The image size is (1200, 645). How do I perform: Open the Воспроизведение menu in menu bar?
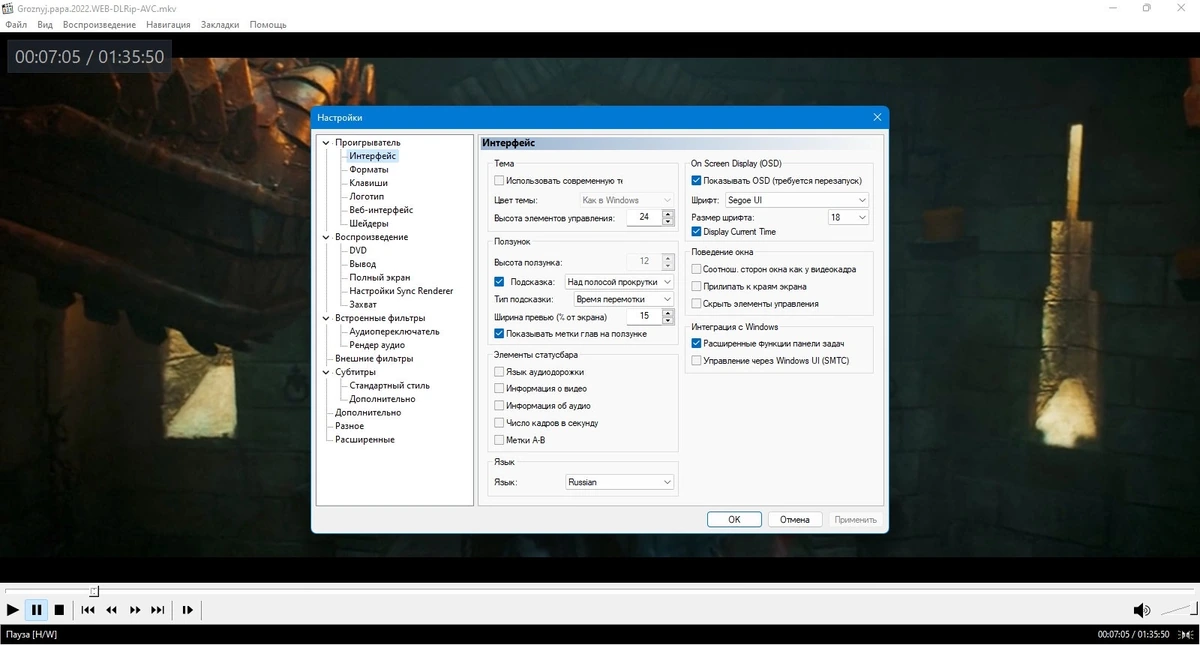99,24
